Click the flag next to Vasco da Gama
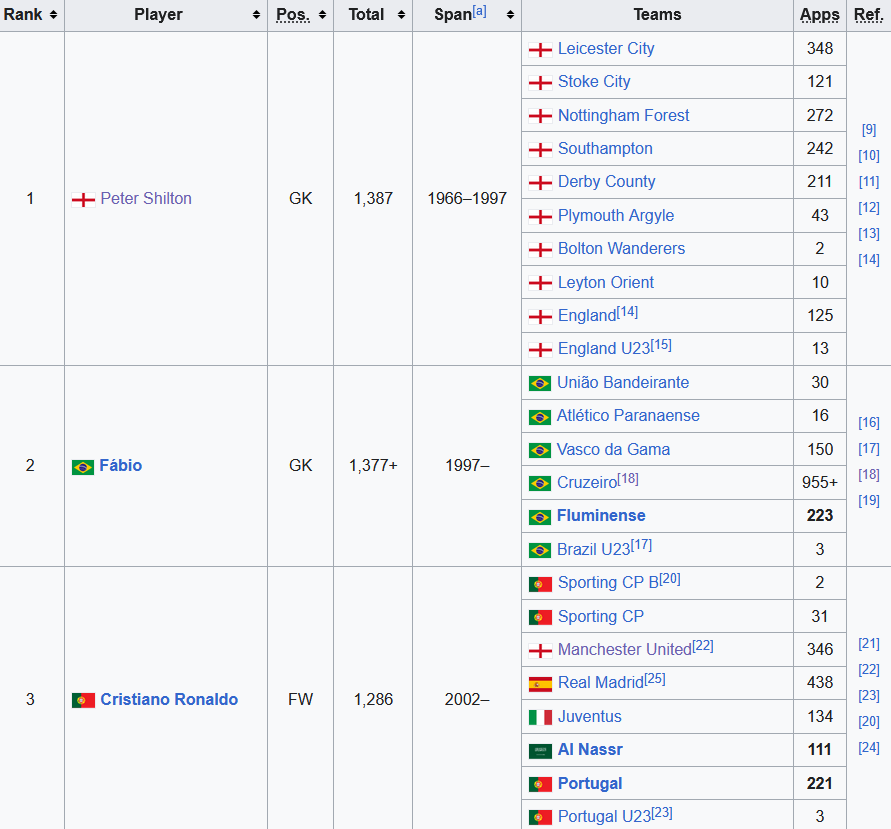 pos(539,451)
